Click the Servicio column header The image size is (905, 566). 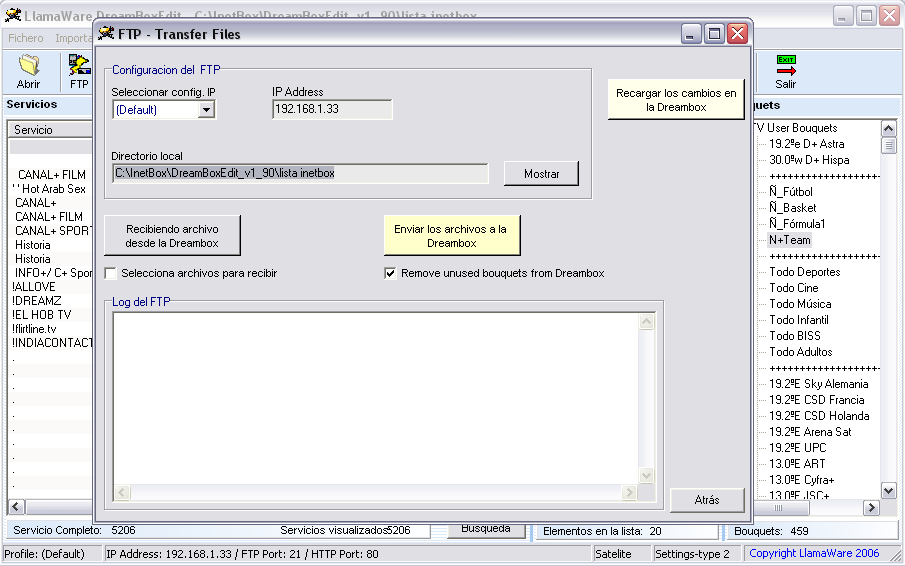point(50,130)
